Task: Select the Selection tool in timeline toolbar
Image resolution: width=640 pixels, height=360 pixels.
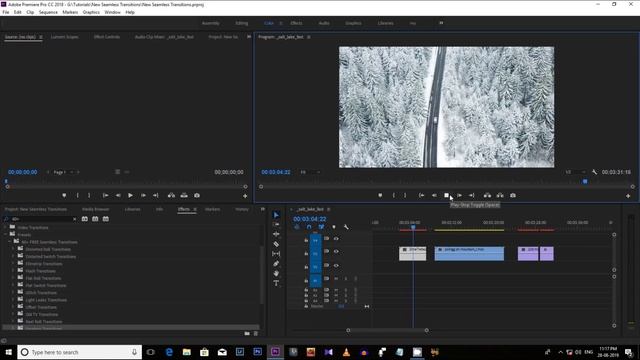Action: click(276, 215)
